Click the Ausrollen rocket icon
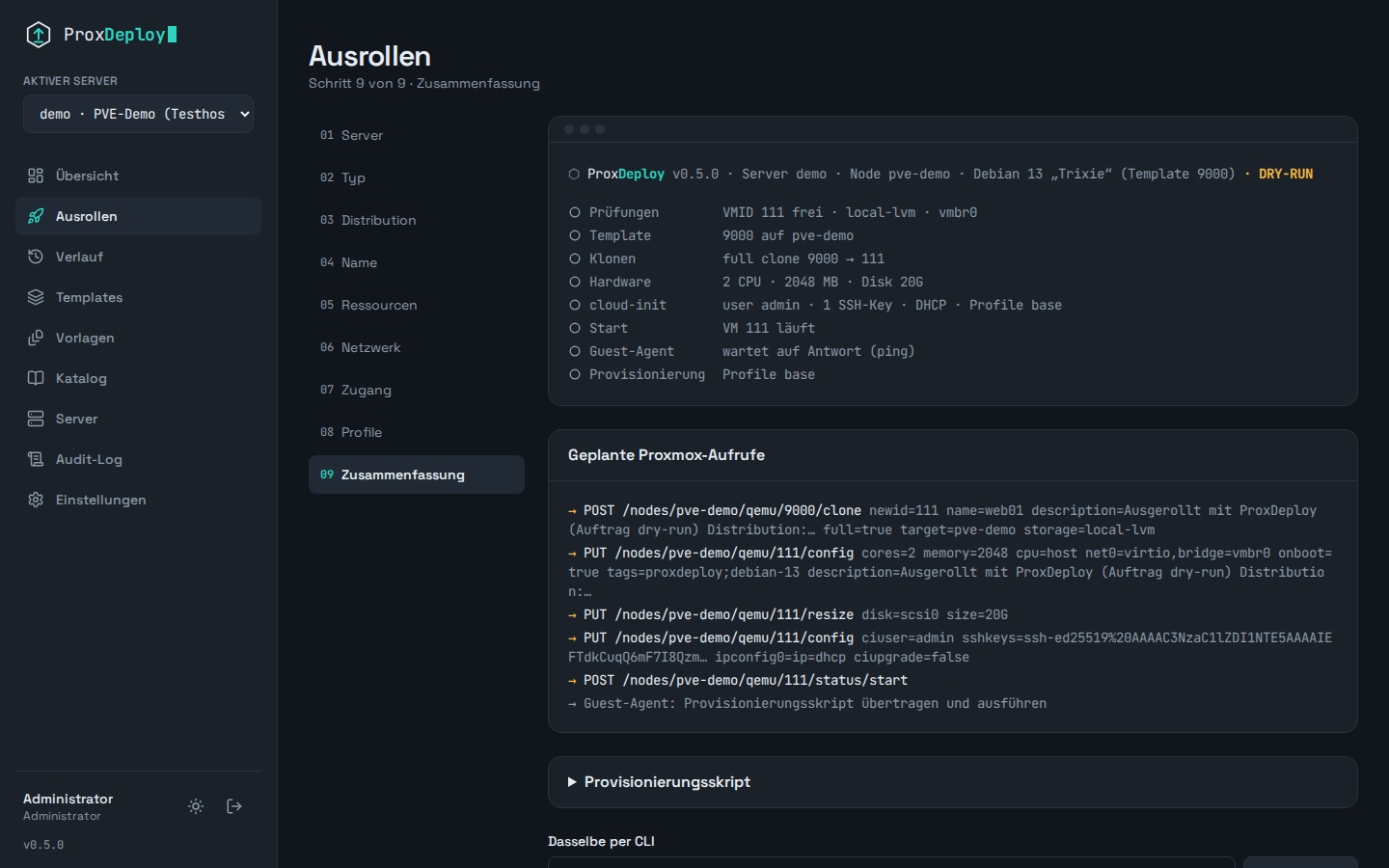 click(36, 216)
